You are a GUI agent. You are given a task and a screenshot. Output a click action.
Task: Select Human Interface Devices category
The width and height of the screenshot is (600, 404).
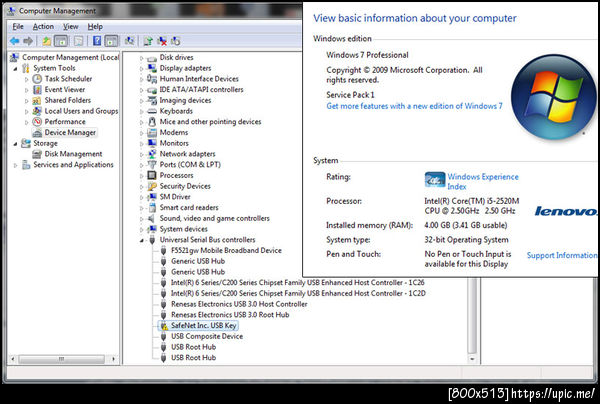199,79
